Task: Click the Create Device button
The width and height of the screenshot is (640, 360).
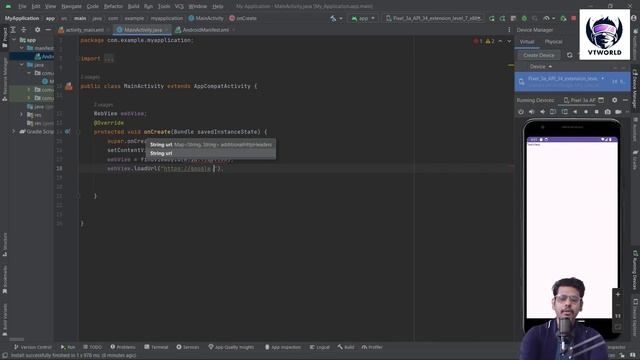Action: (x=539, y=55)
